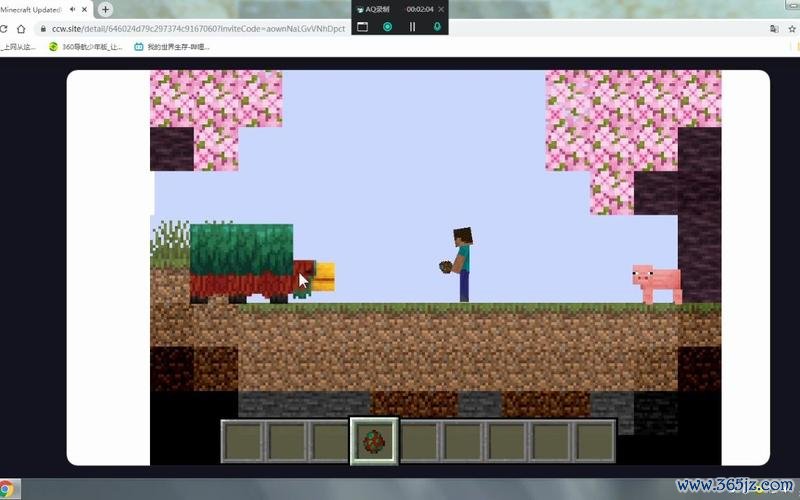
Task: Select the first hotbar slot
Action: pyautogui.click(x=242, y=441)
